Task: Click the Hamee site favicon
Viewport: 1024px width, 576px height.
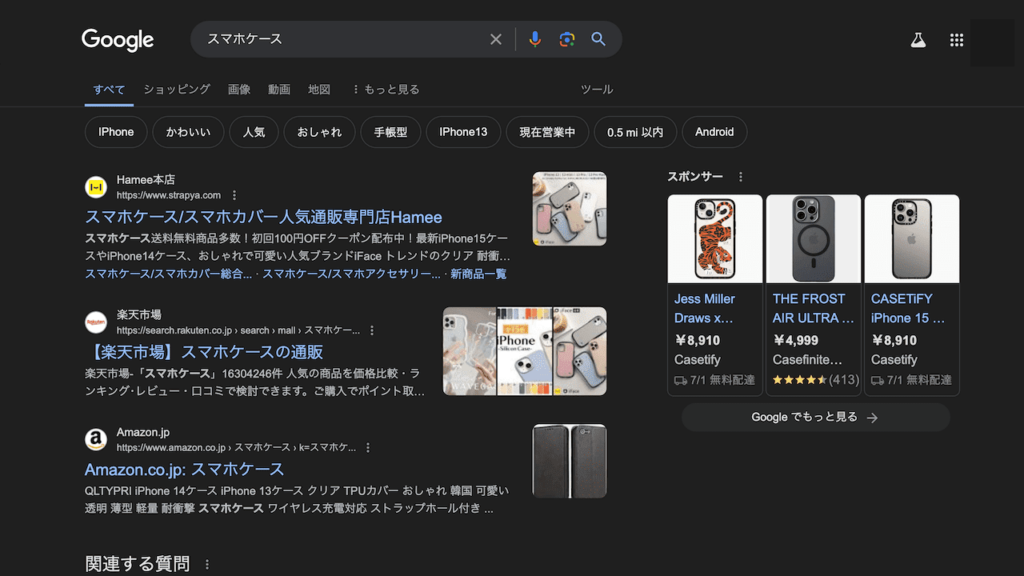Action: [96, 187]
